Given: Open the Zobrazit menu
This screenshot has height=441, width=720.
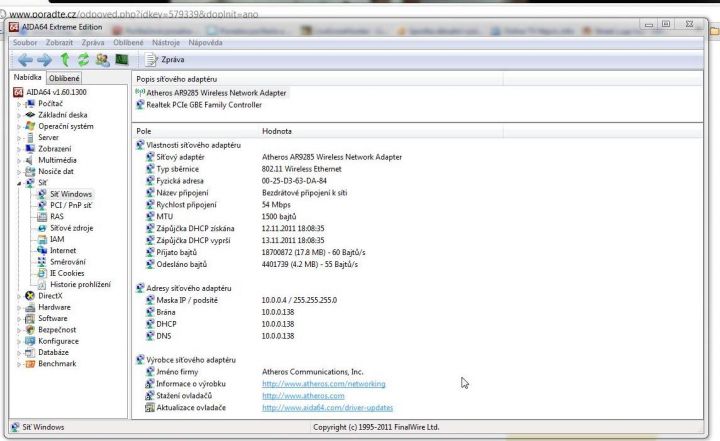Looking at the screenshot, I should click(x=59, y=42).
